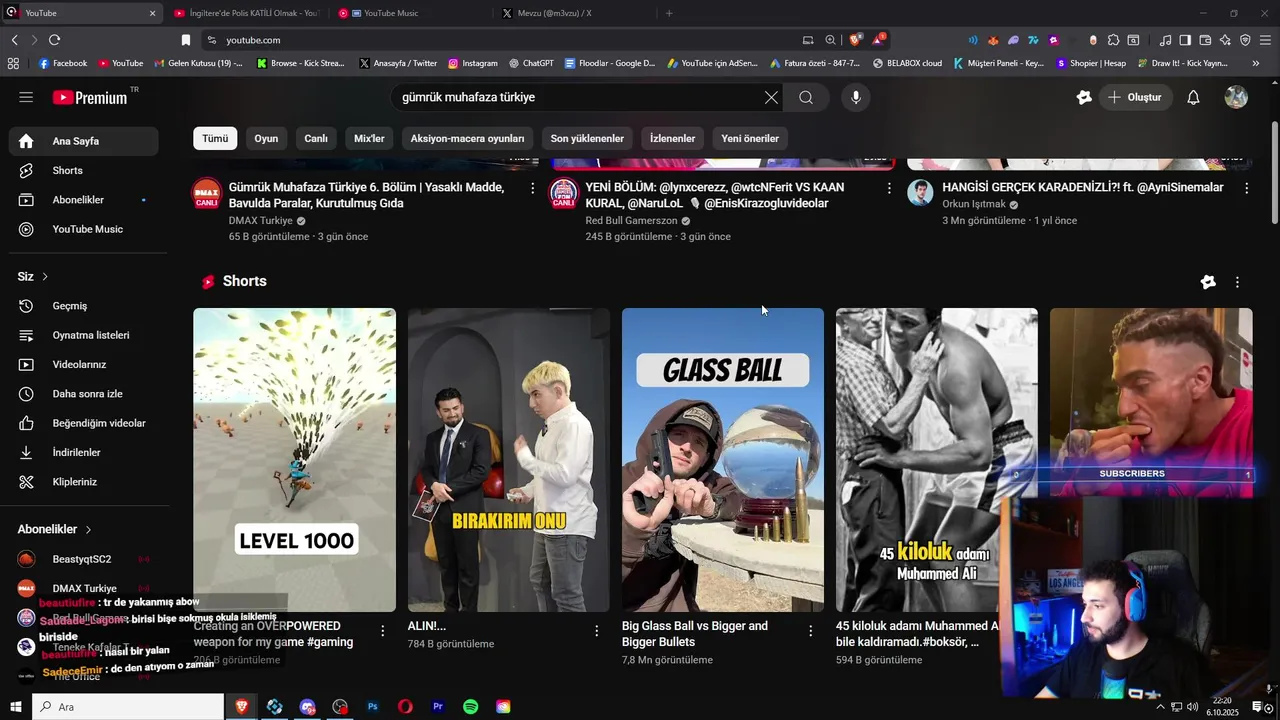The image size is (1280, 720).
Task: Open the account avatar menu
Action: coord(1236,97)
